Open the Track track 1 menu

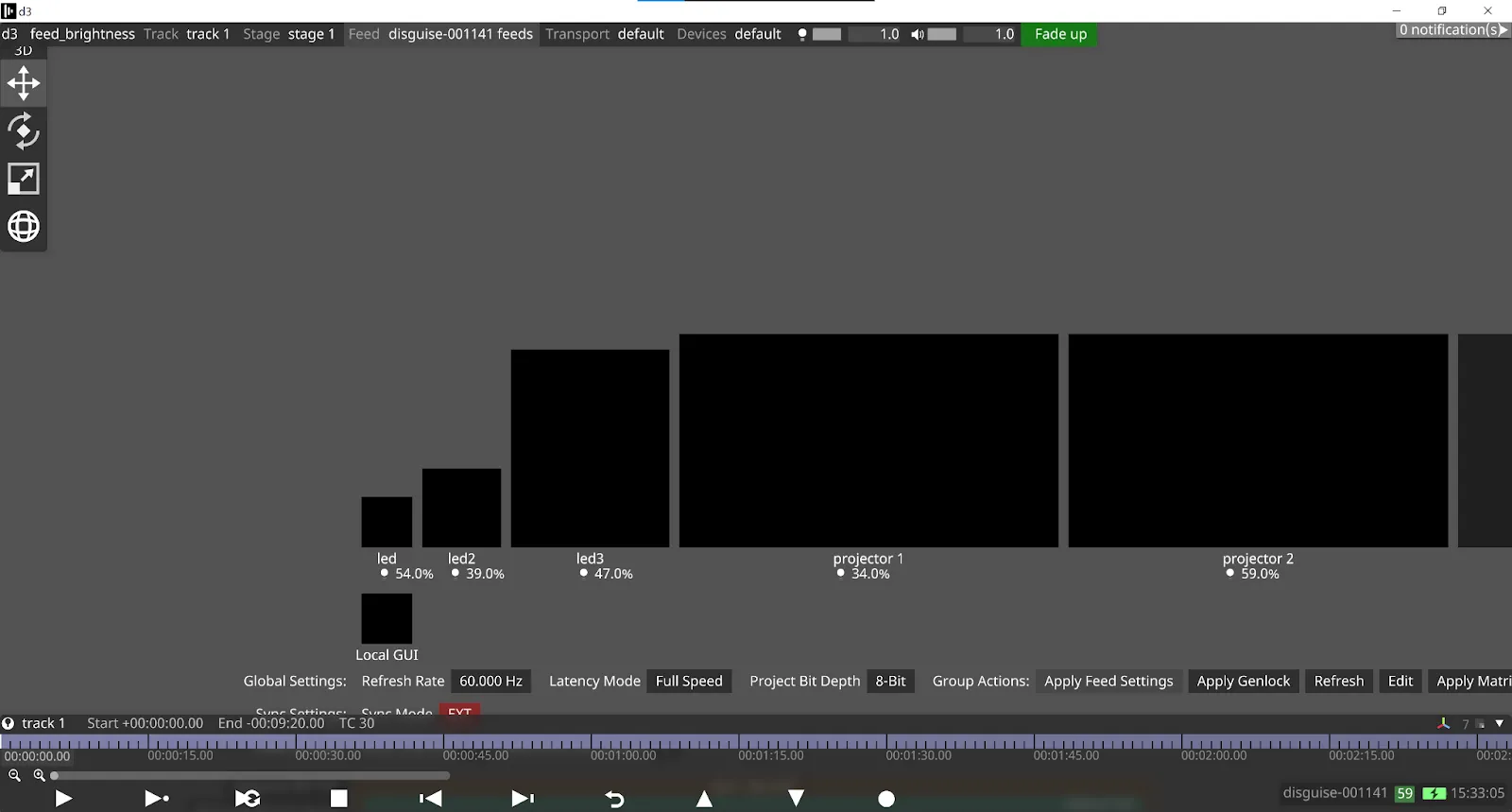pyautogui.click(x=187, y=34)
